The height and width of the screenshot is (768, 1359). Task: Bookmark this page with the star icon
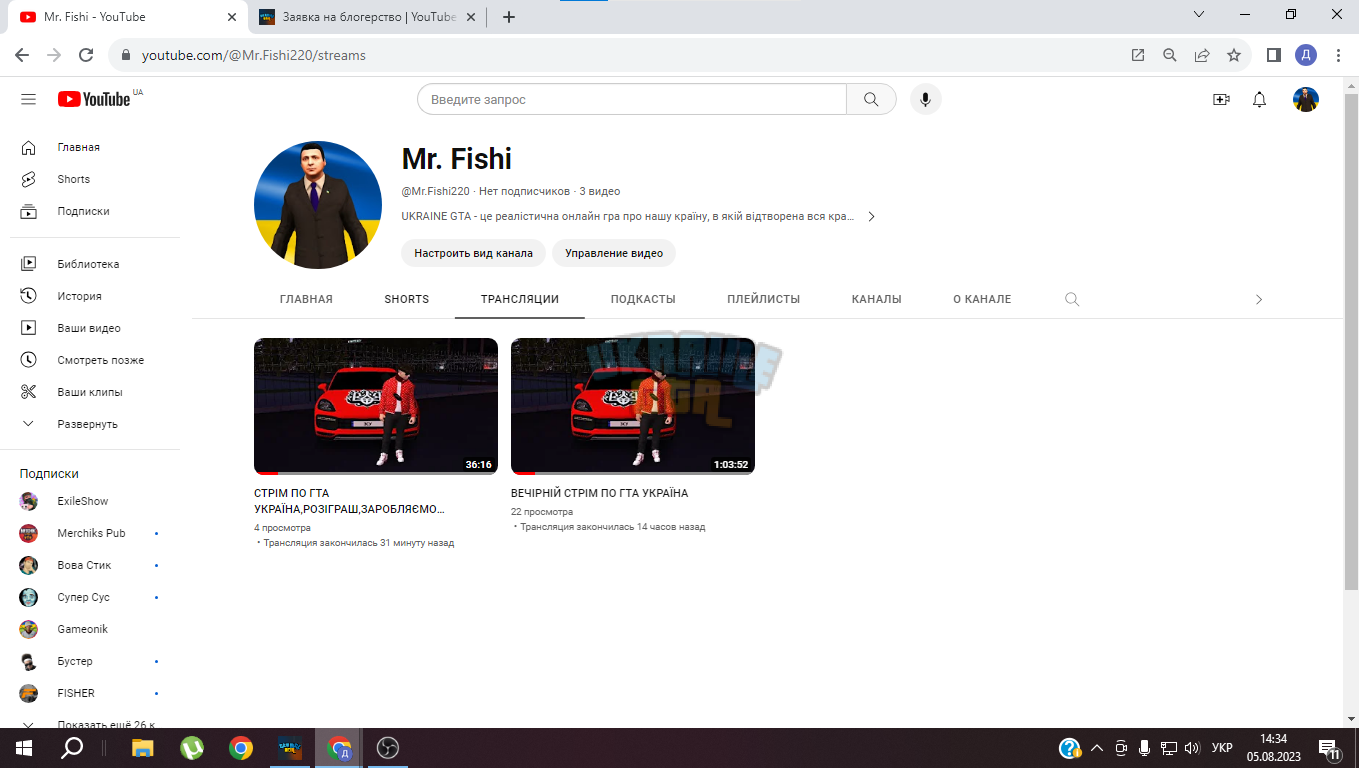pyautogui.click(x=1234, y=55)
